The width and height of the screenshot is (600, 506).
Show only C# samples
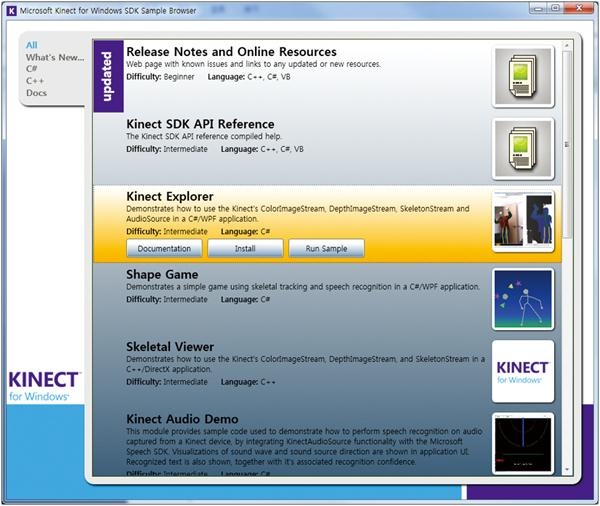click(33, 69)
